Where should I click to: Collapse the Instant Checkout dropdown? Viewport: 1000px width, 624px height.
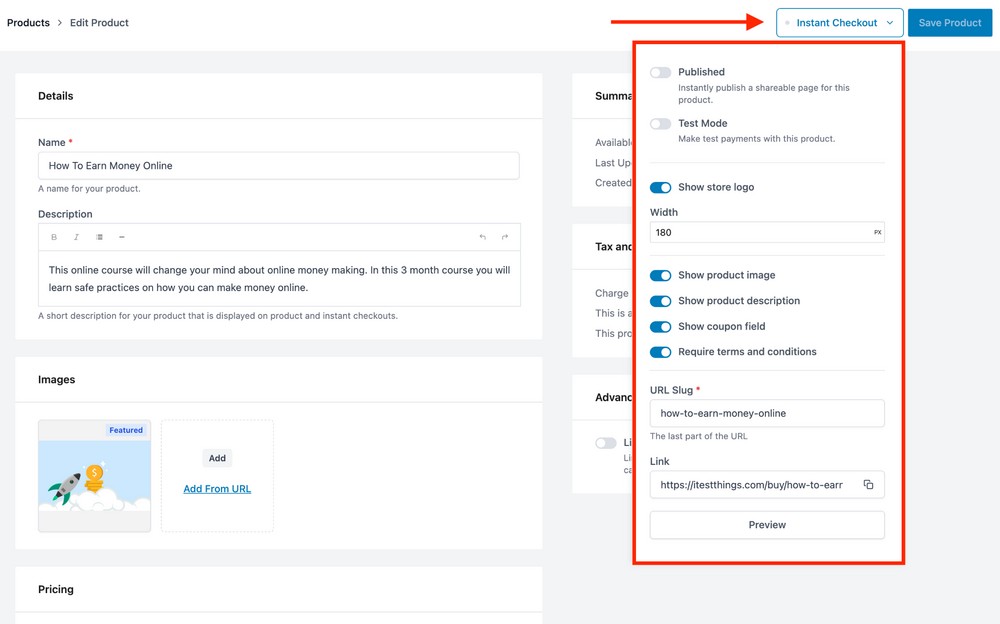point(839,23)
